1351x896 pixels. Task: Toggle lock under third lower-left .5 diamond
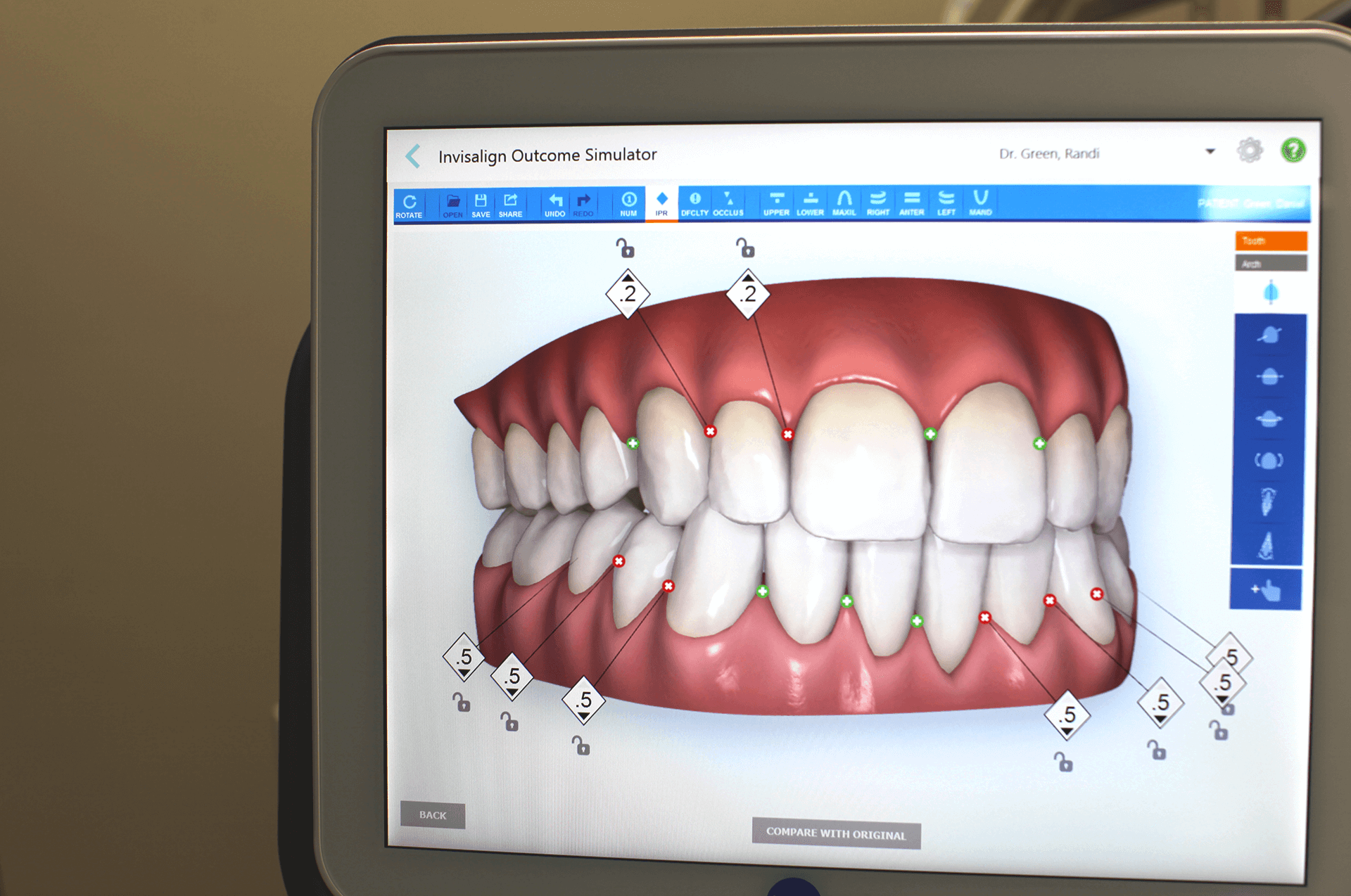click(x=581, y=745)
